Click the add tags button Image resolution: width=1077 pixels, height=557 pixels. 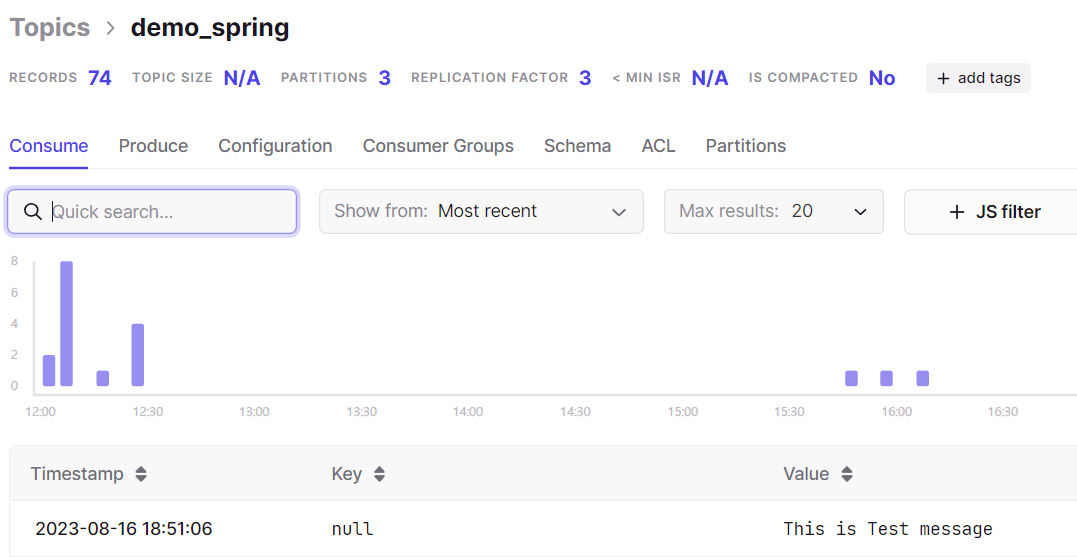pyautogui.click(x=978, y=78)
